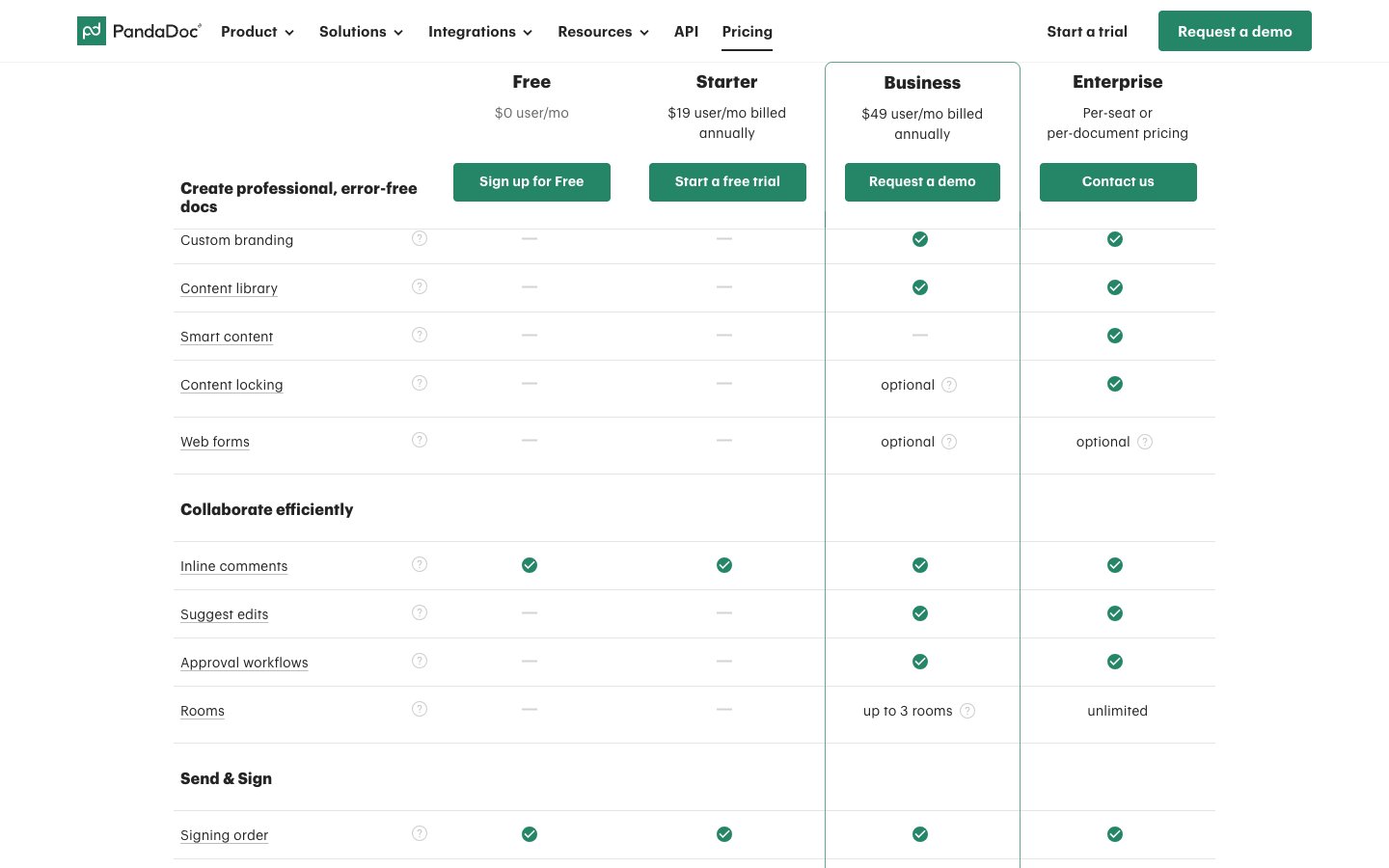This screenshot has height=868, width=1389.
Task: Click help icon beside Signing order
Action: click(x=420, y=833)
